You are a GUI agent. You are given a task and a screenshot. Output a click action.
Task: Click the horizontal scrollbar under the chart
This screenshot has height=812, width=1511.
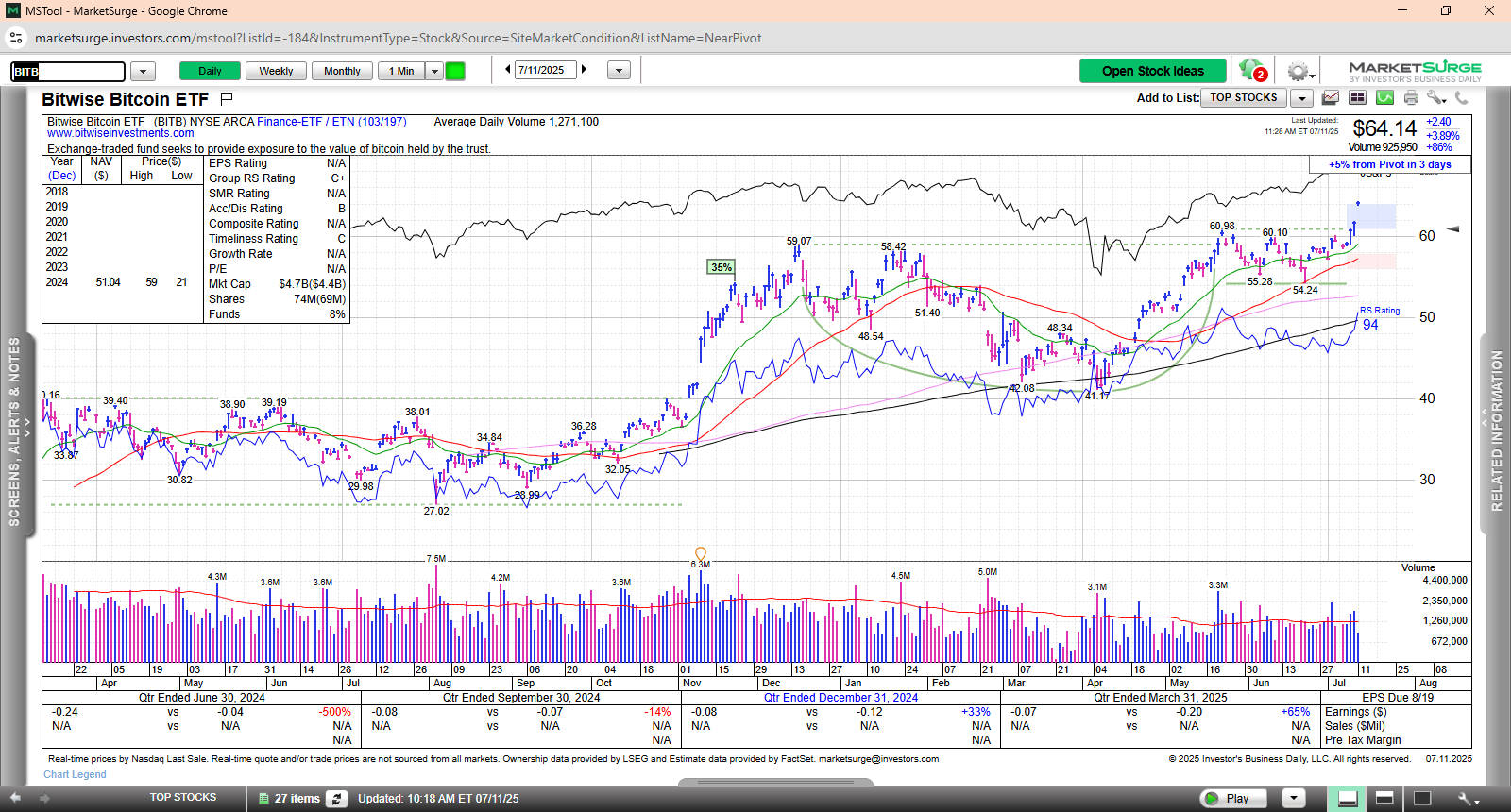coord(775,782)
